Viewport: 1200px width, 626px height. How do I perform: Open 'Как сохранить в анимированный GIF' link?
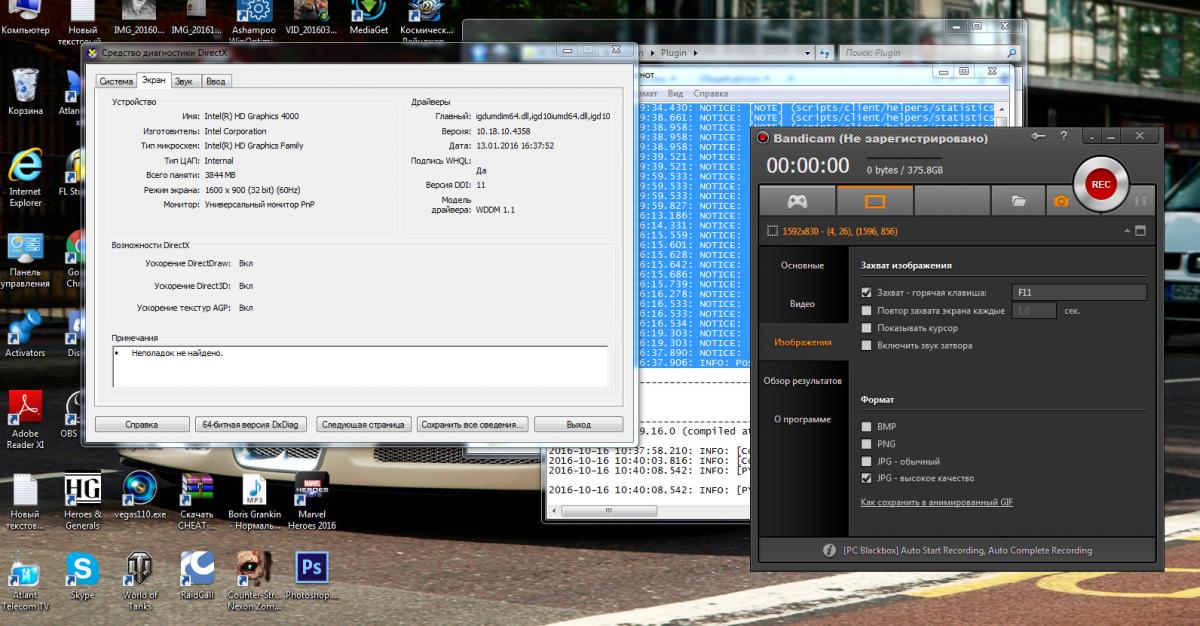coord(936,502)
